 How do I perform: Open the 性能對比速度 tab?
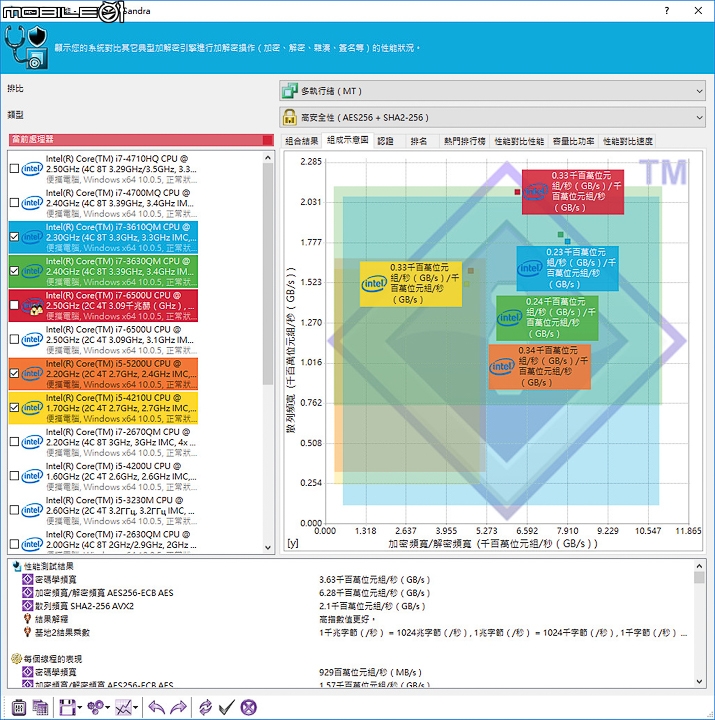(x=627, y=141)
